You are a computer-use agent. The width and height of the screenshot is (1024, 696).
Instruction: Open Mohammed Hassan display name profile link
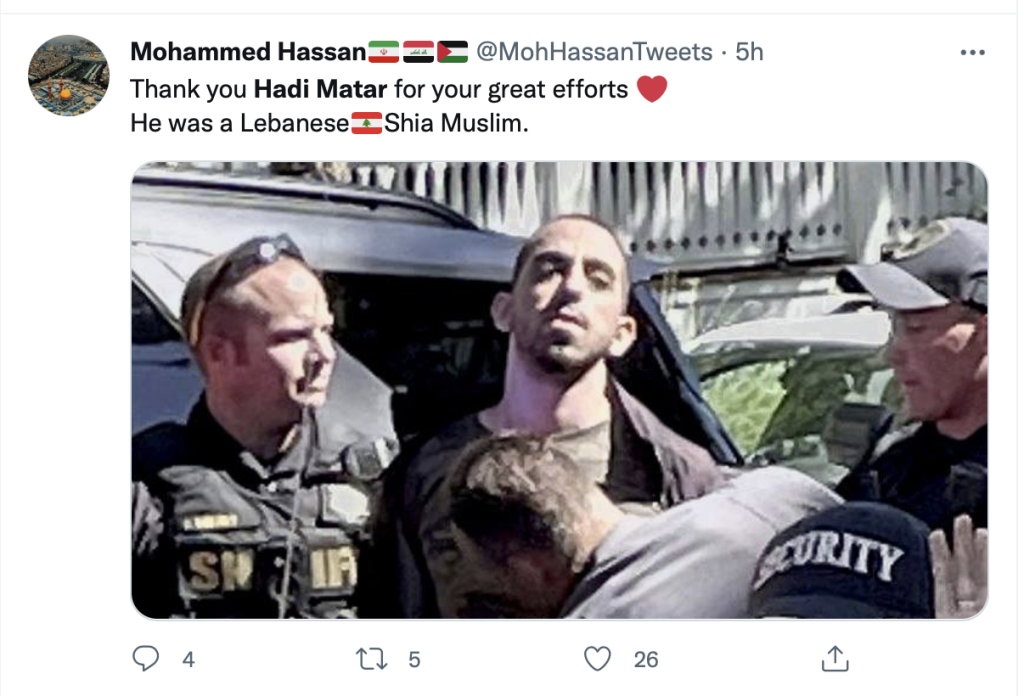(248, 52)
